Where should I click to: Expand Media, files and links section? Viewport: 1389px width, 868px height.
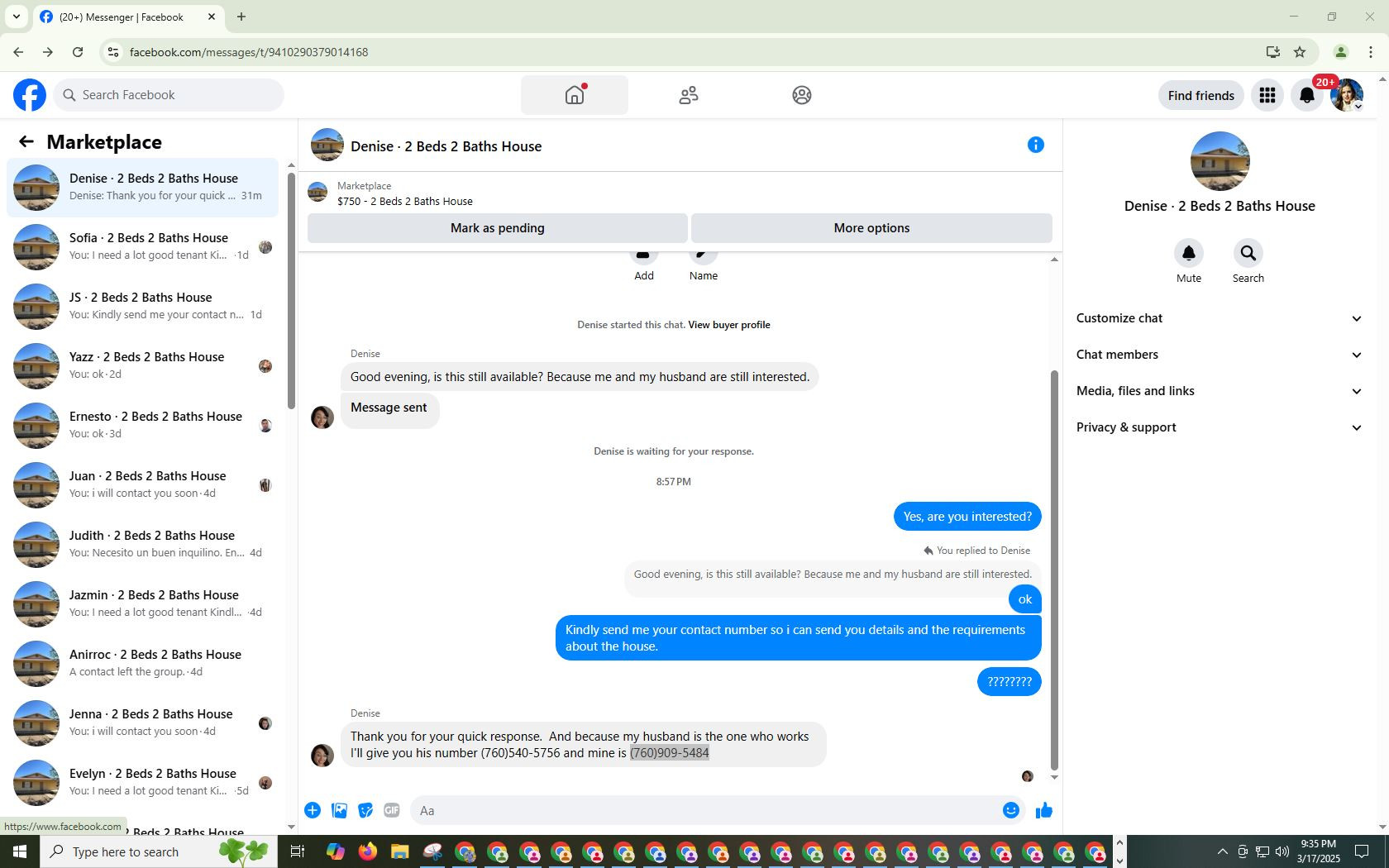(x=1220, y=391)
